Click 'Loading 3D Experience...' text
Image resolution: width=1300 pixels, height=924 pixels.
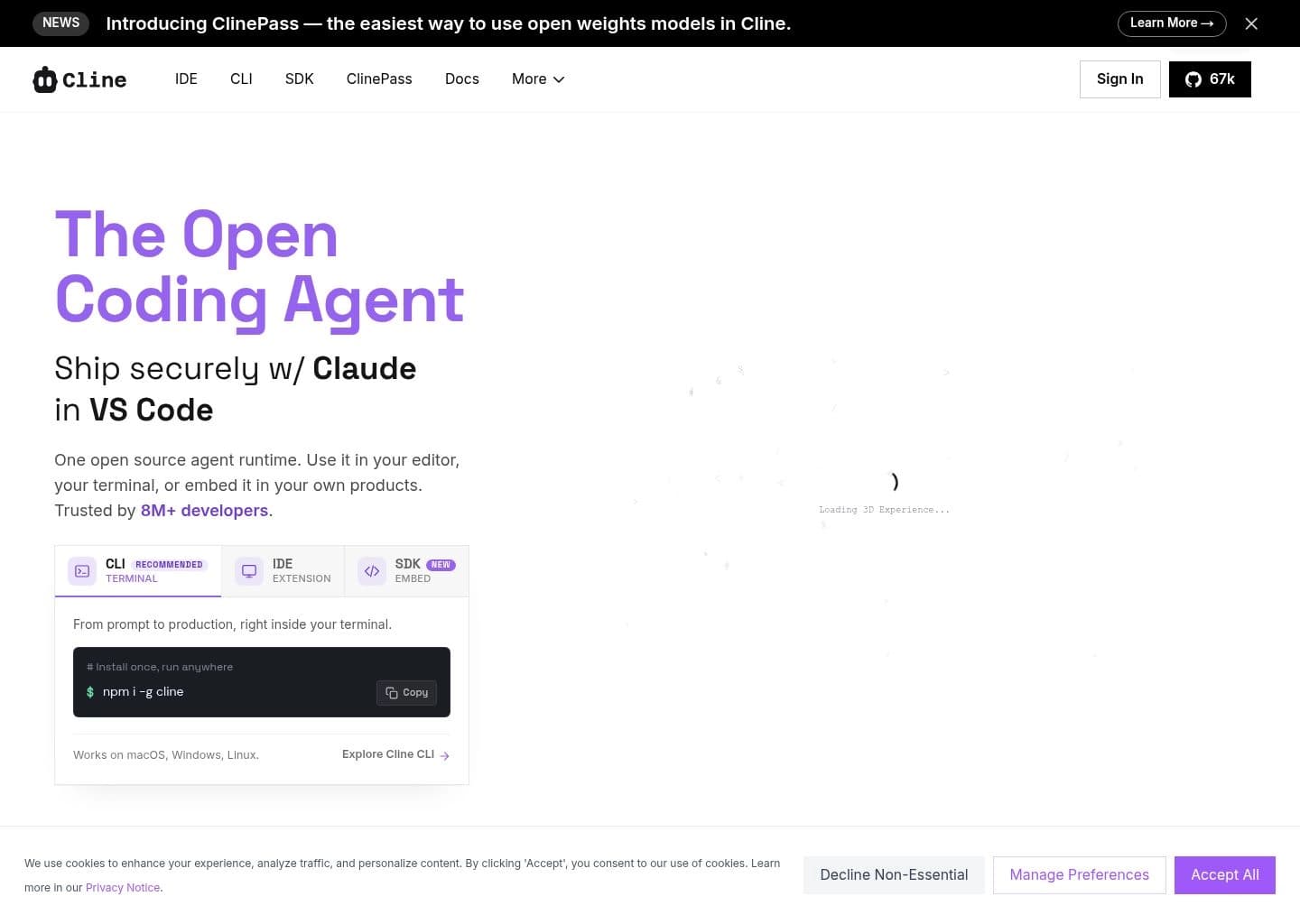[x=884, y=510]
